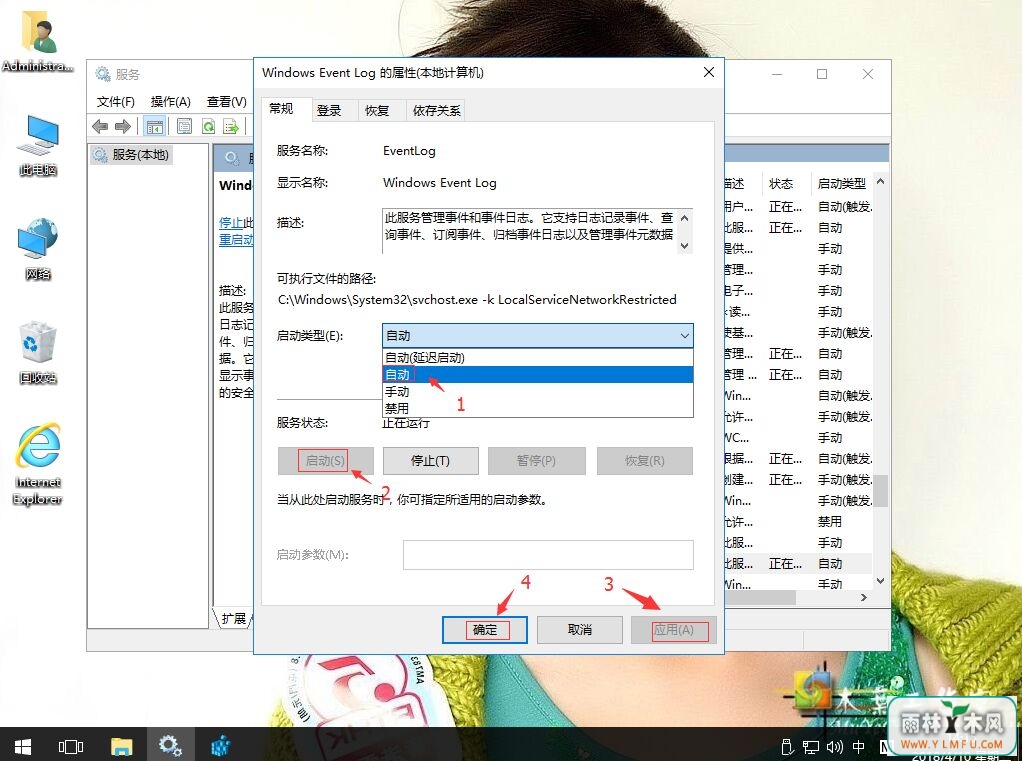1022x761 pixels.
Task: Select 服务(本地) in the console tree
Action: point(132,154)
